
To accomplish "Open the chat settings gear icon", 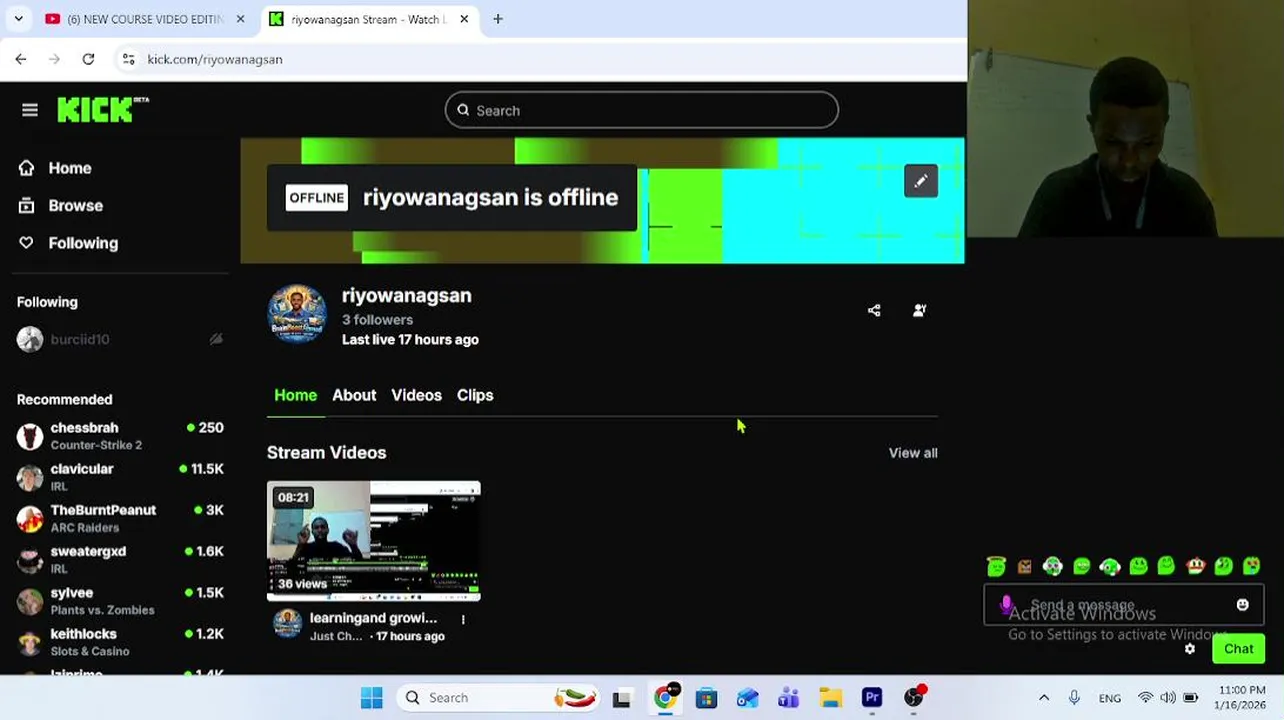I will tap(1190, 649).
